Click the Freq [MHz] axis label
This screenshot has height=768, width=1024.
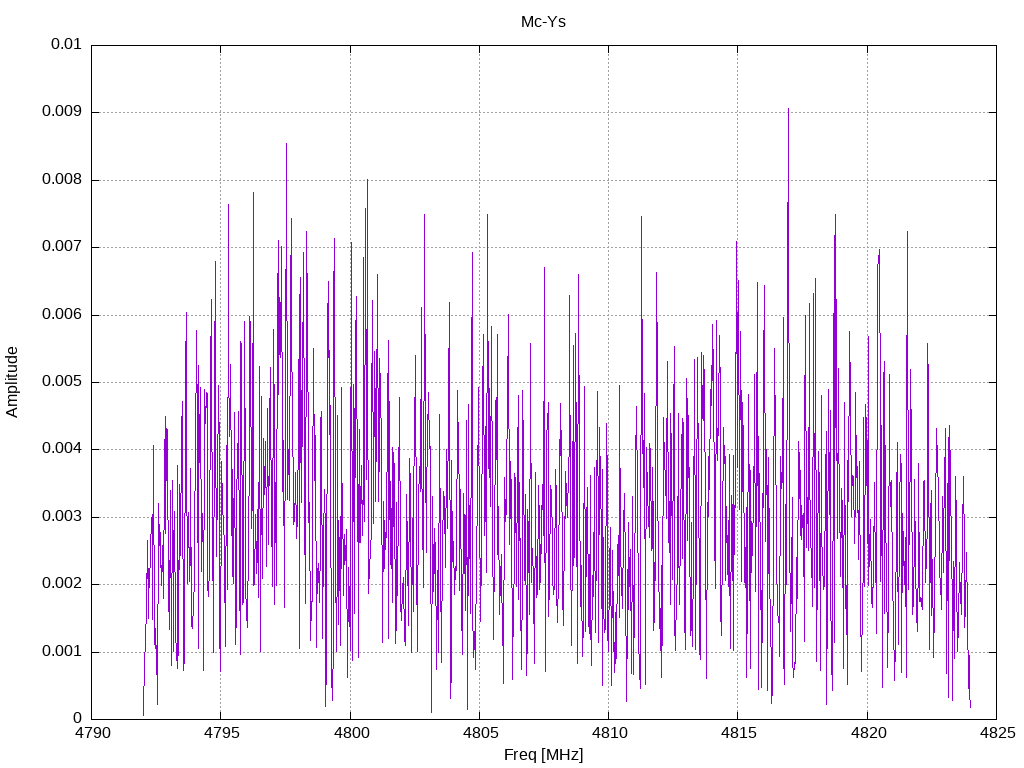[x=543, y=755]
